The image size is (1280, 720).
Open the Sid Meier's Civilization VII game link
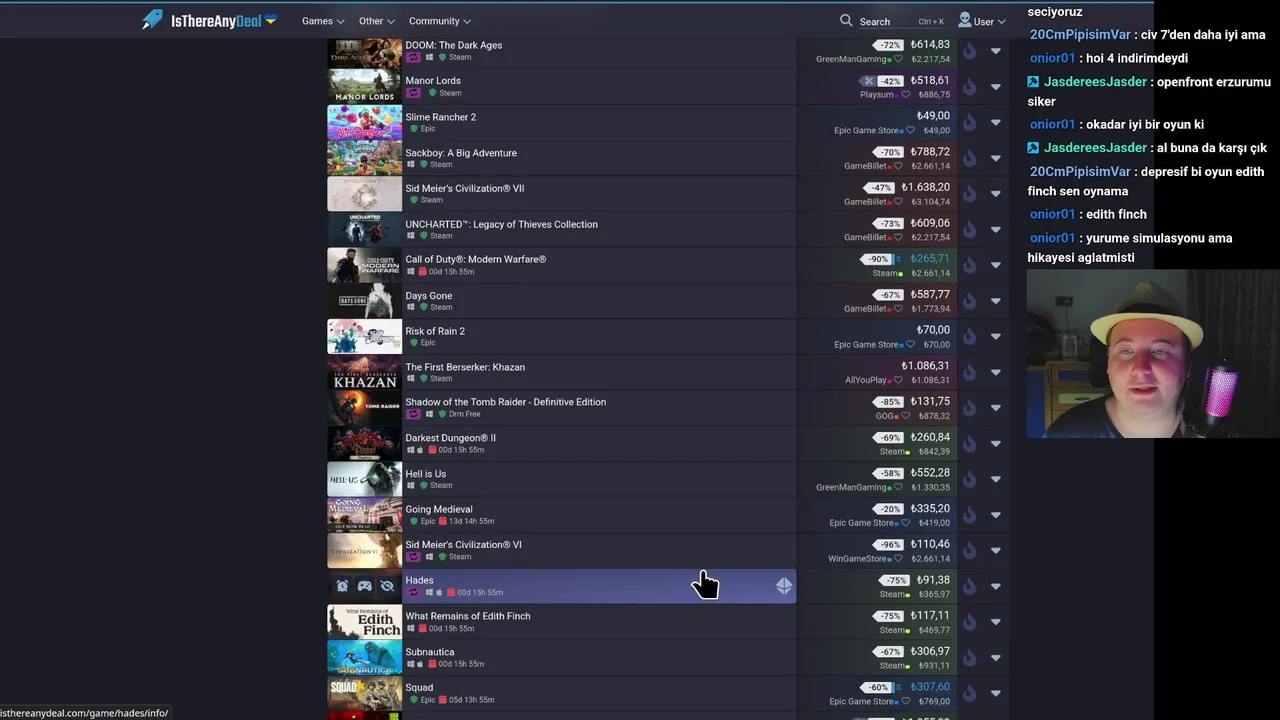click(x=464, y=188)
